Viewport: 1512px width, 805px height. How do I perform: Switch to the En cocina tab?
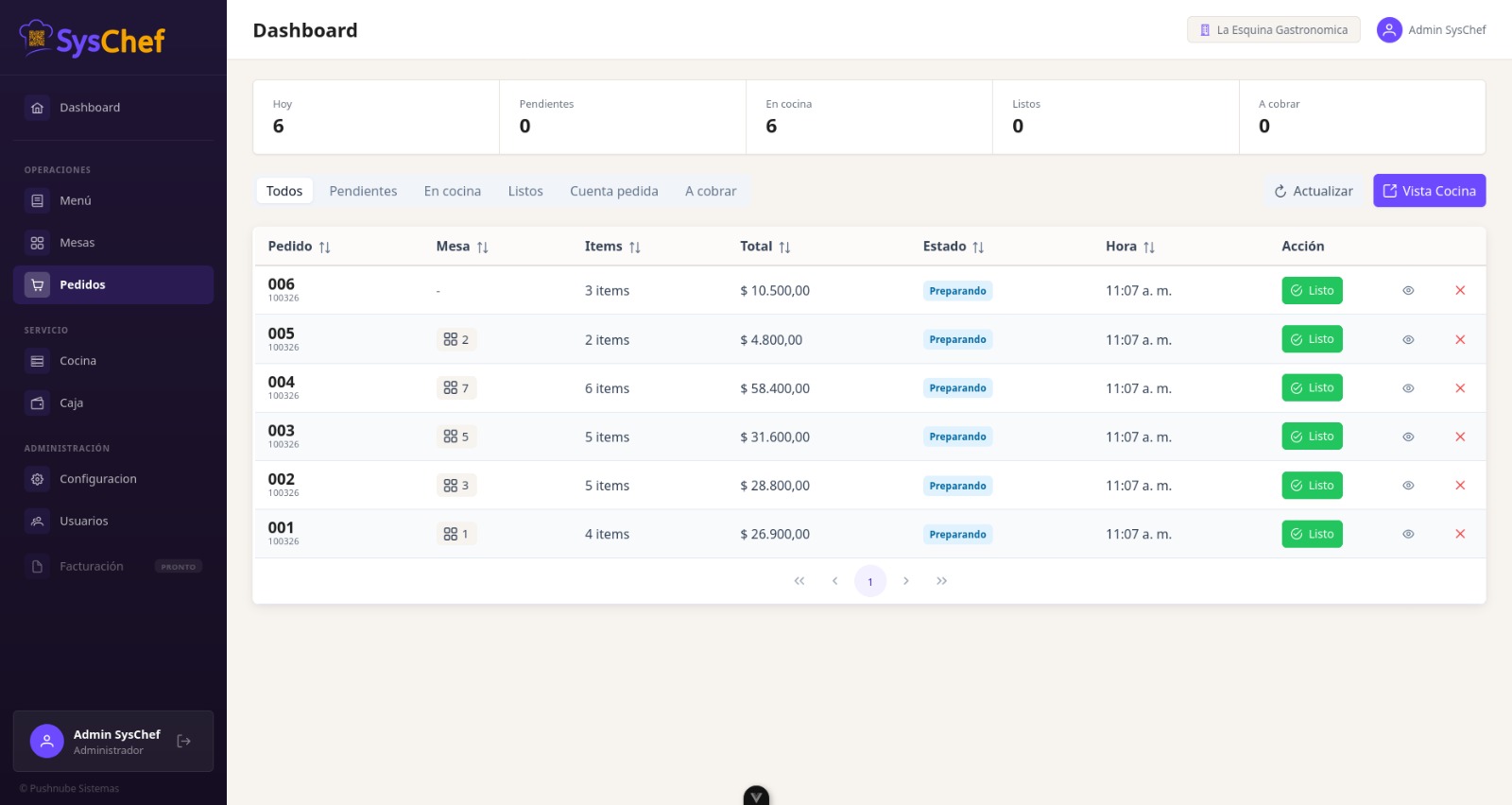pyautogui.click(x=452, y=191)
